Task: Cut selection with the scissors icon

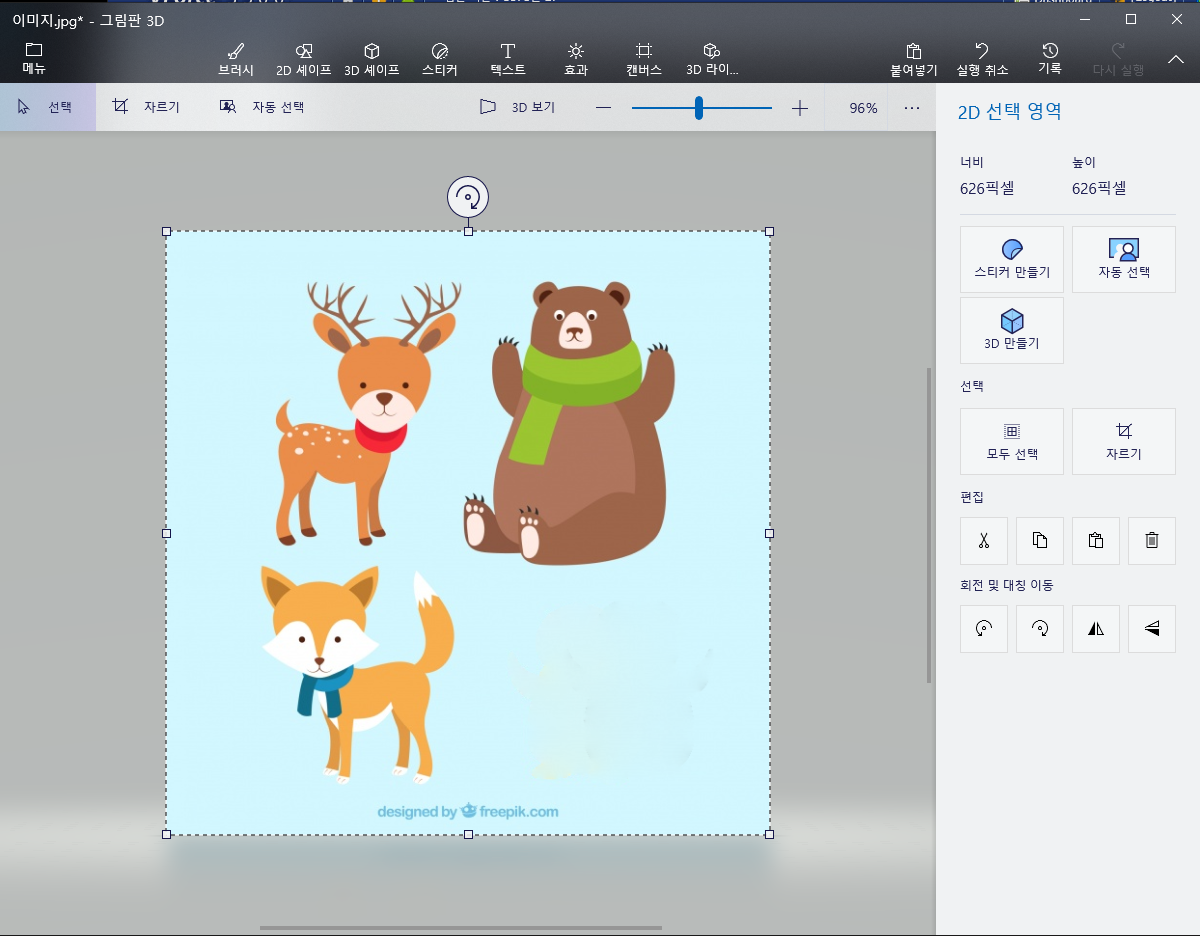Action: [984, 541]
